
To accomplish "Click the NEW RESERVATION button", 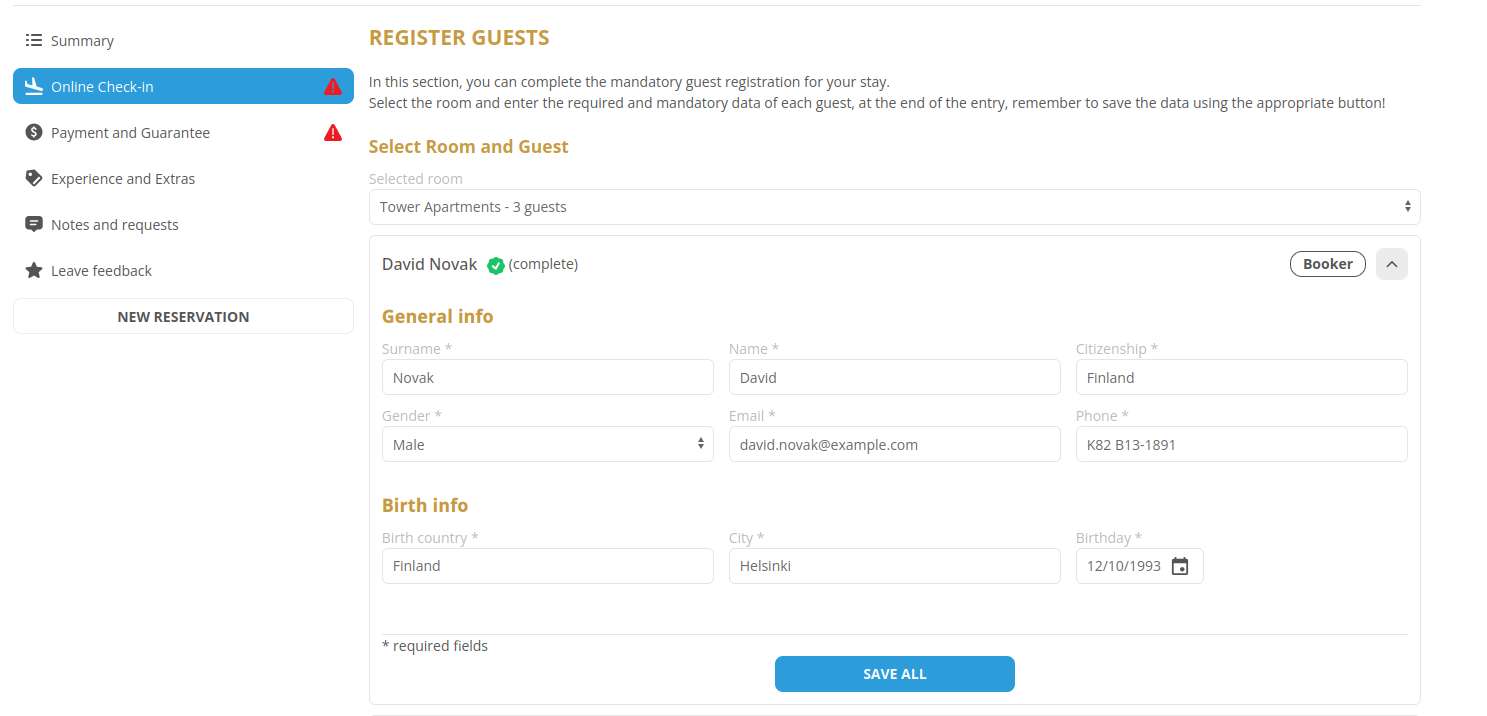I will click(x=183, y=316).
